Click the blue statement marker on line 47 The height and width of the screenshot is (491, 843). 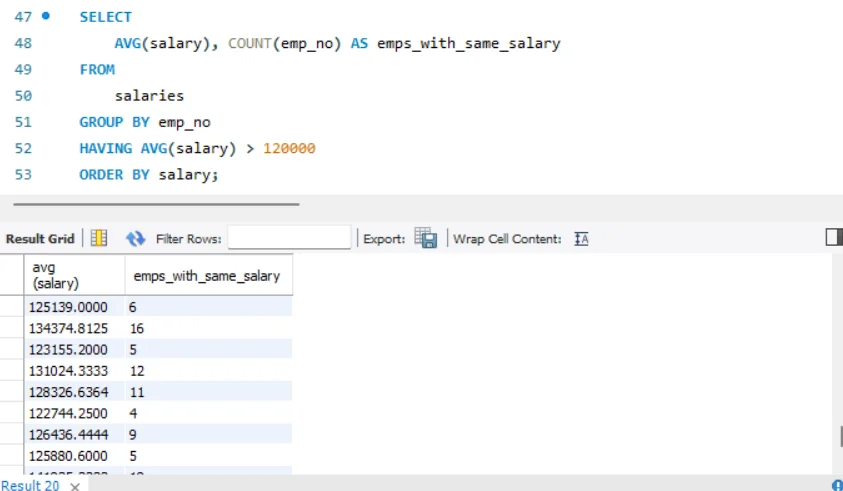46,17
